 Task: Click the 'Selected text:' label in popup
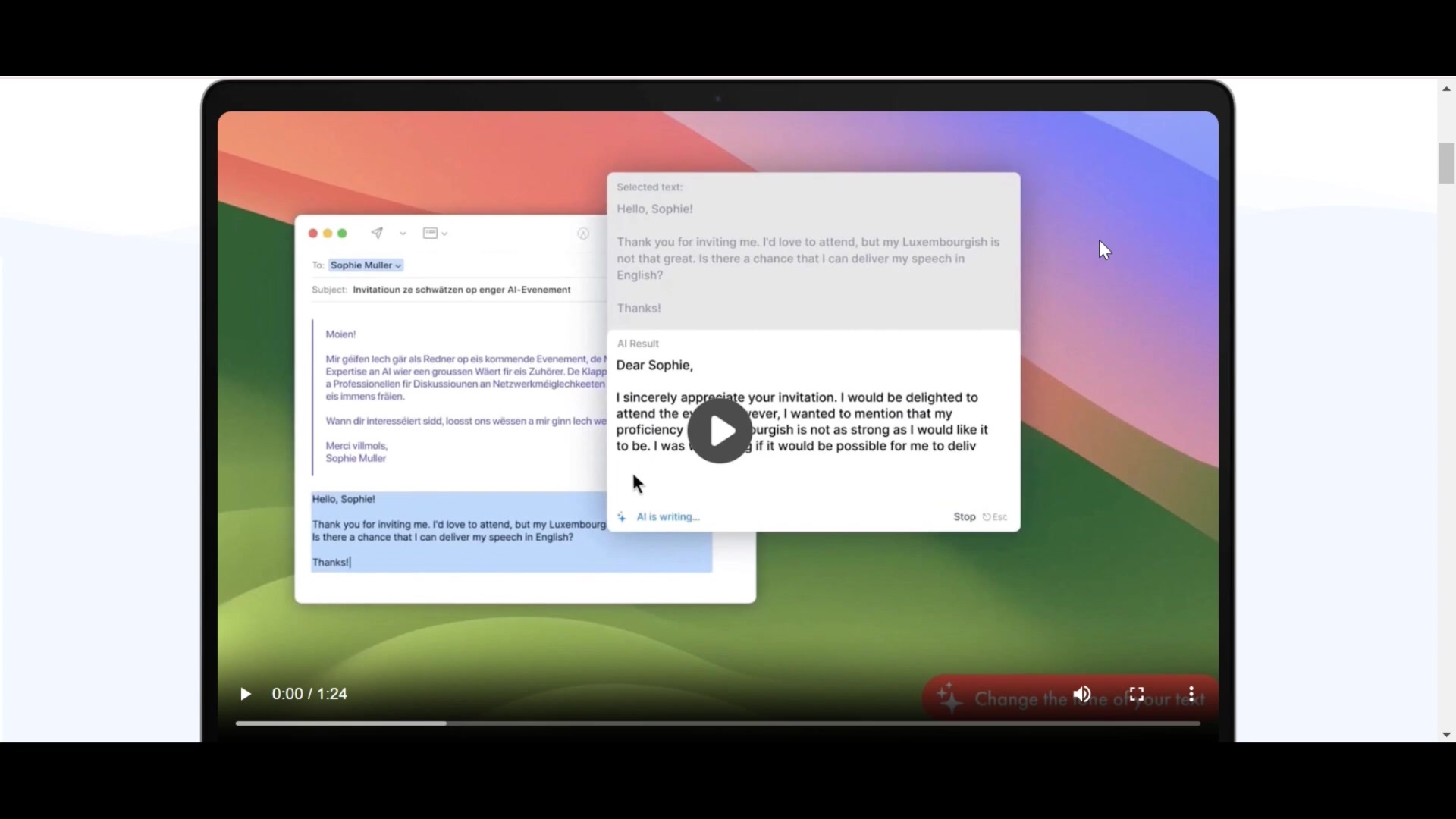[x=649, y=187]
